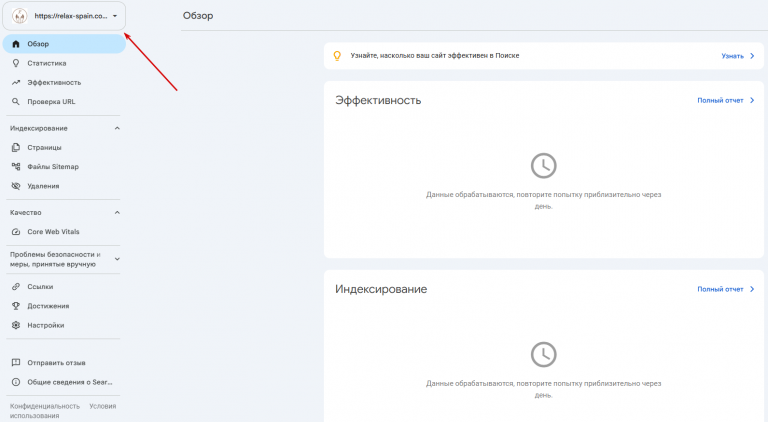
Task: Open Полный отчет for Эффективность
Action: 720,100
